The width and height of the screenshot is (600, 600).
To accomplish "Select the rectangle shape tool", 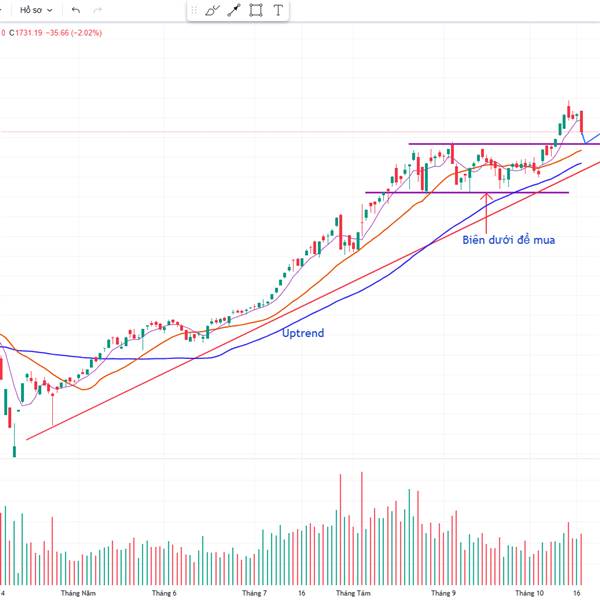I will pyautogui.click(x=256, y=11).
